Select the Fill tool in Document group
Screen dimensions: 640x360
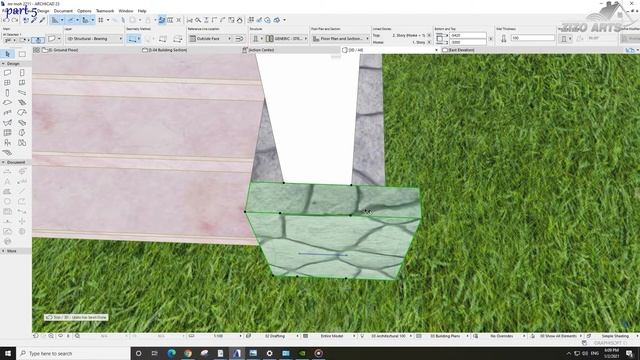tap(7, 191)
